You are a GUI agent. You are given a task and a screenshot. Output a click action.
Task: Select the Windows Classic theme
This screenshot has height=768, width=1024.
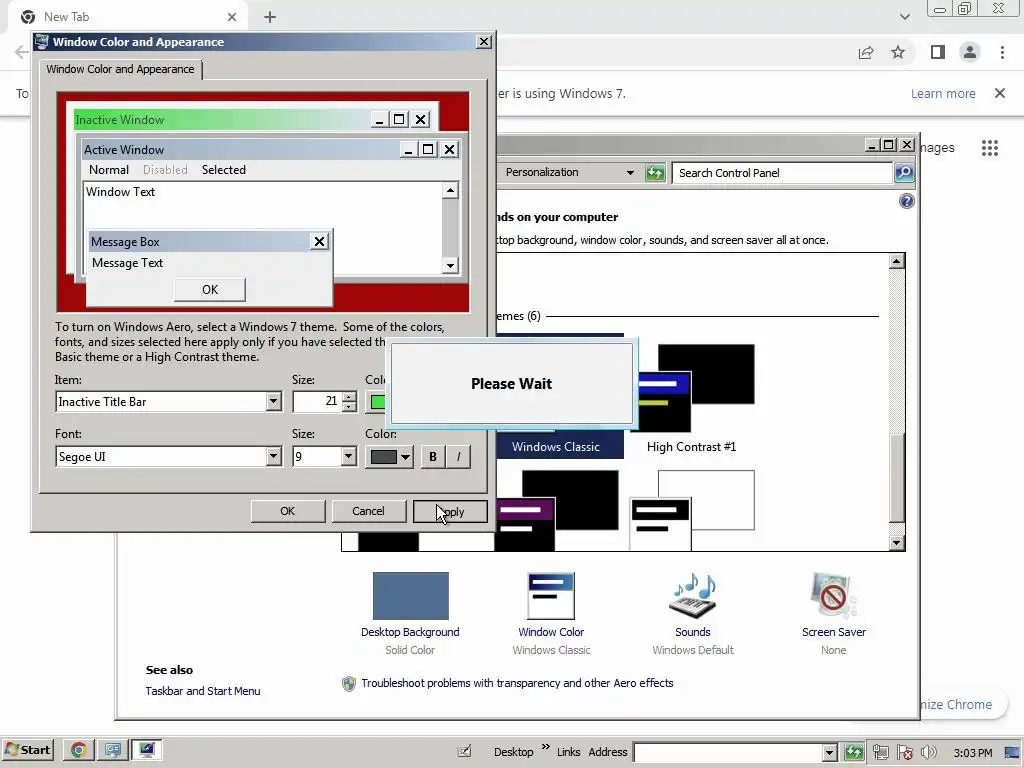click(x=556, y=447)
